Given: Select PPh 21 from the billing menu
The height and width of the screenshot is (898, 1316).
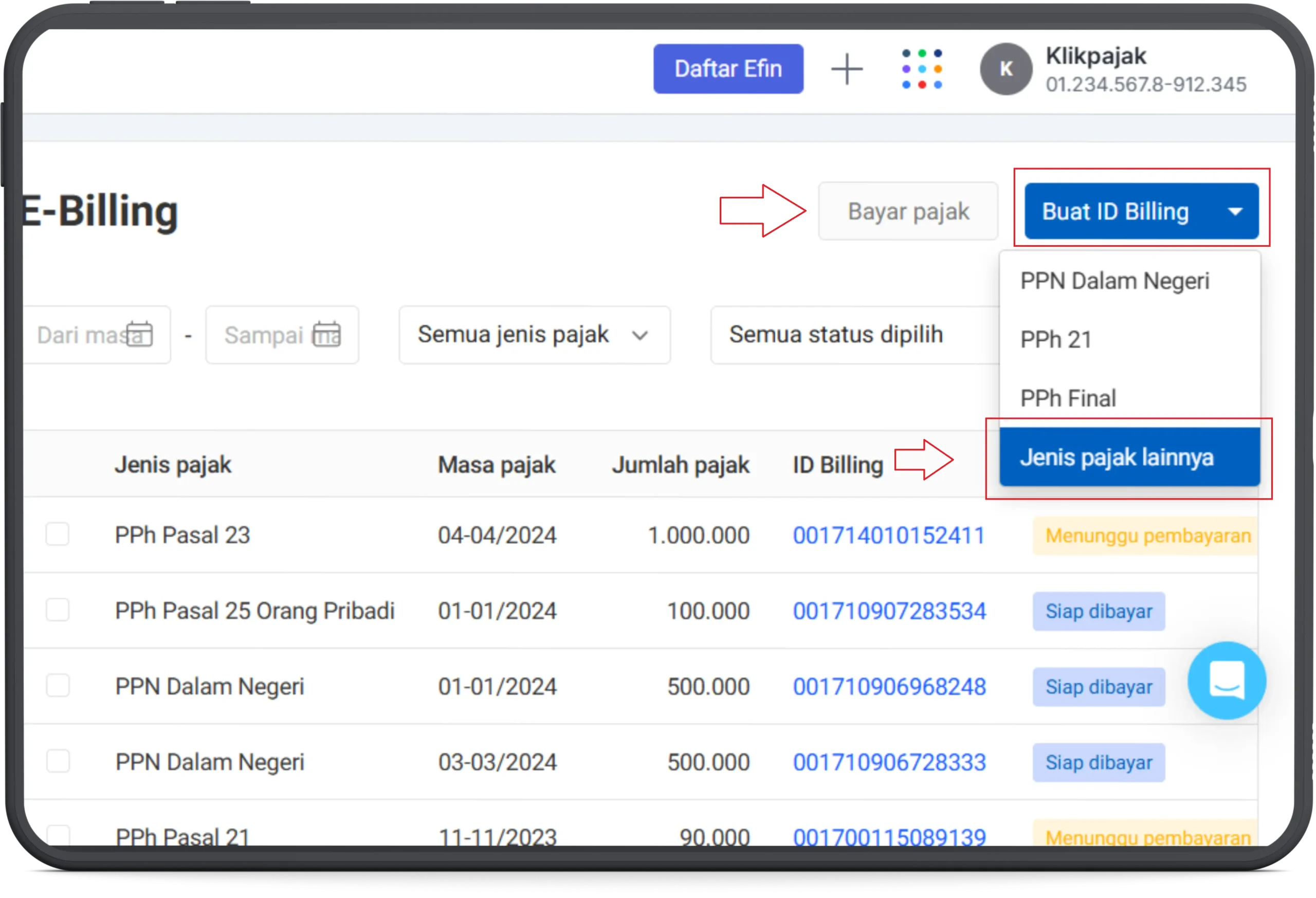Looking at the screenshot, I should click(x=1055, y=340).
